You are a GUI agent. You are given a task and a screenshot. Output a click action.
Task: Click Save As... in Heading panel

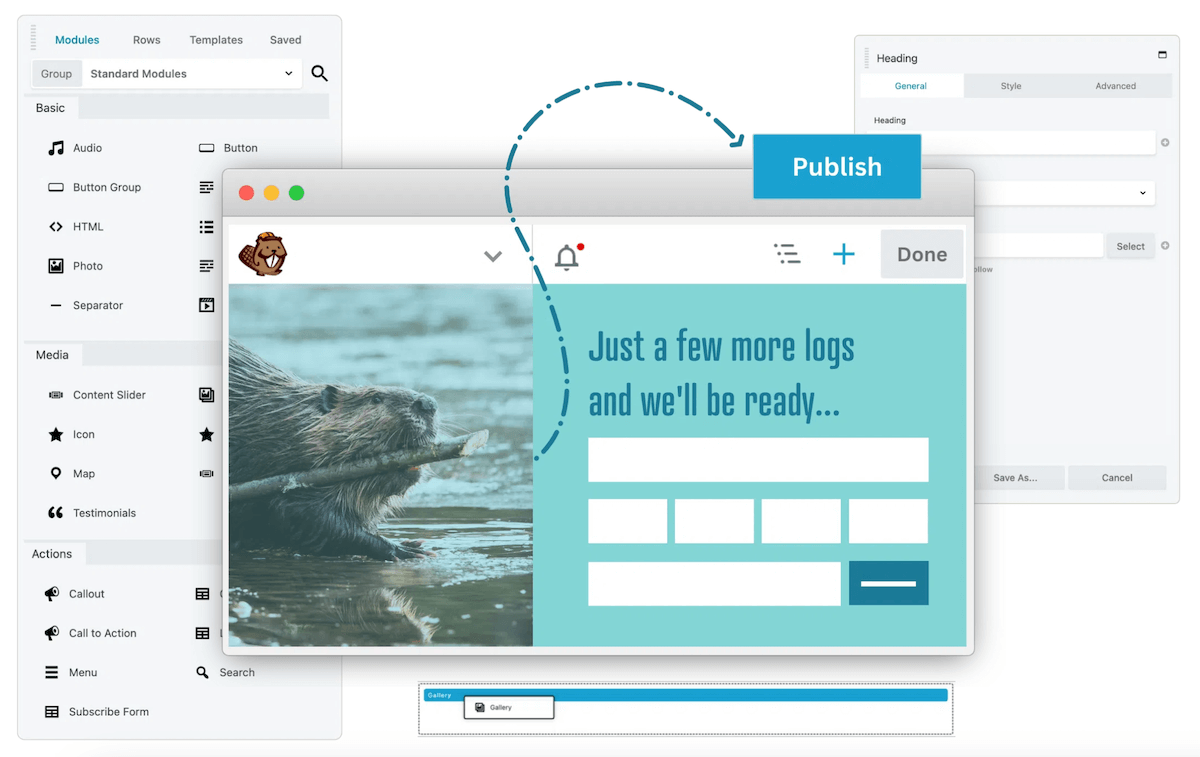click(x=1015, y=478)
